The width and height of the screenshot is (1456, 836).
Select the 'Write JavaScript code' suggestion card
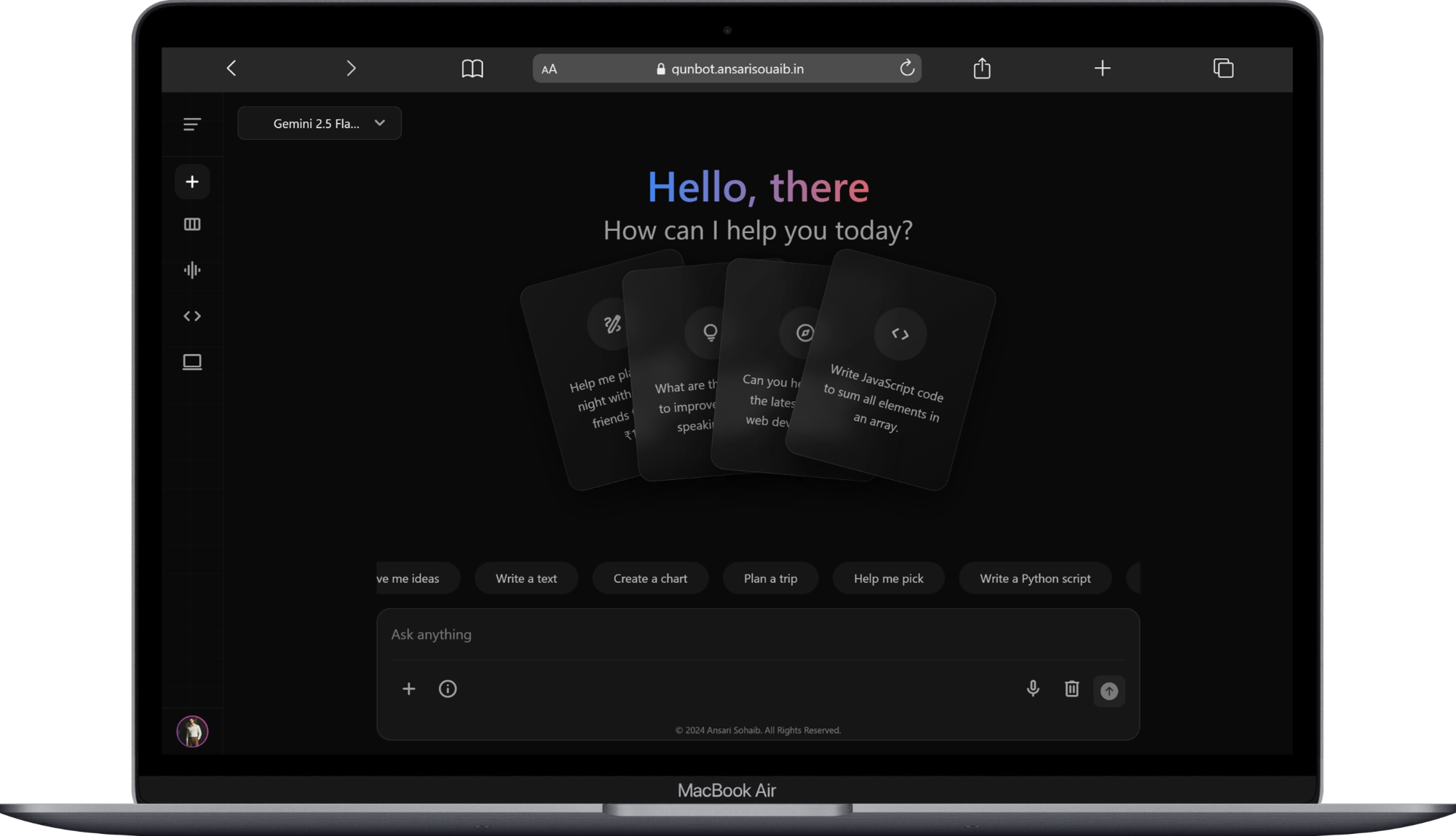coord(891,370)
